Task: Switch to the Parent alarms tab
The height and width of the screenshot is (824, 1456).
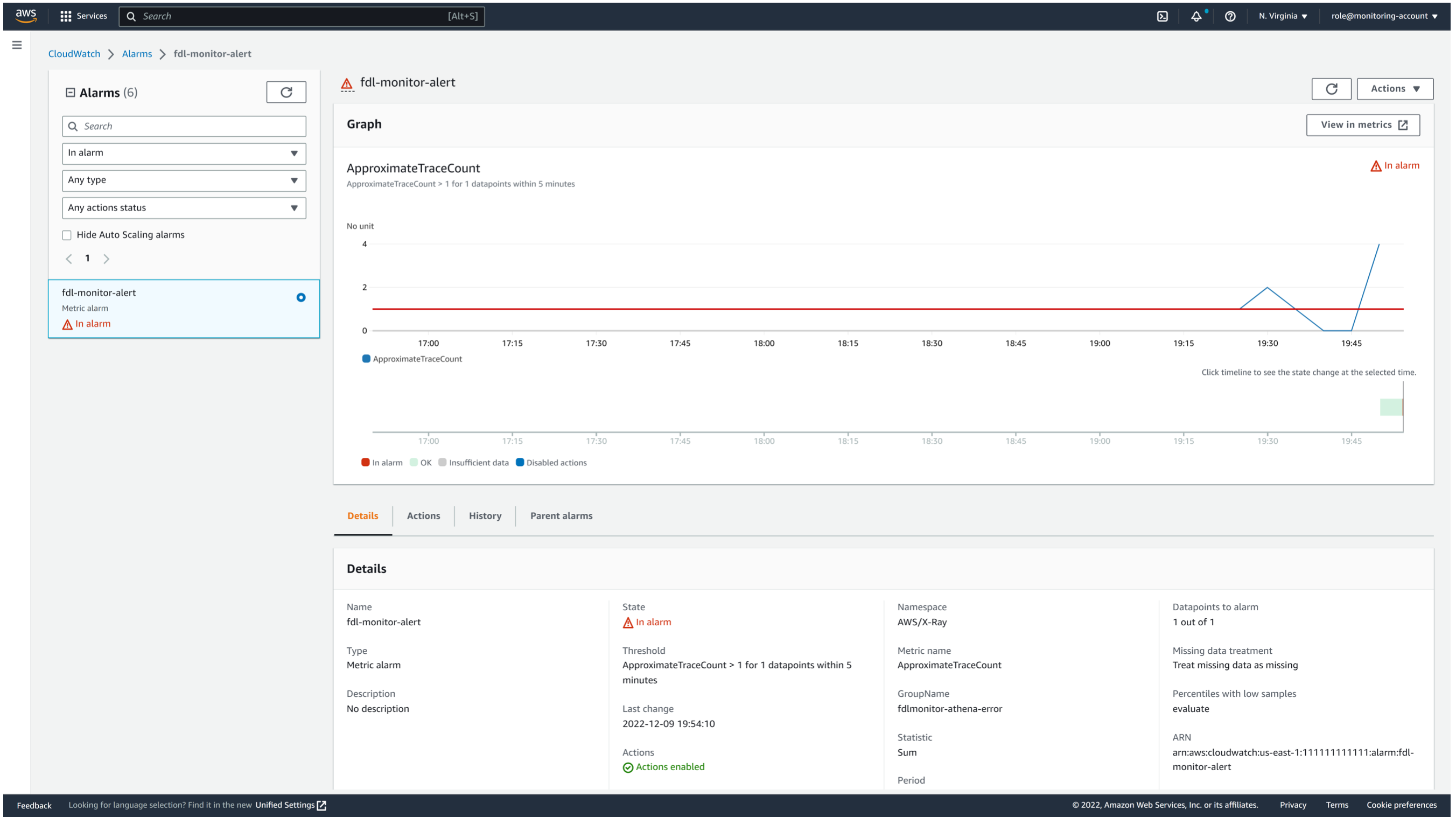Action: [x=561, y=515]
